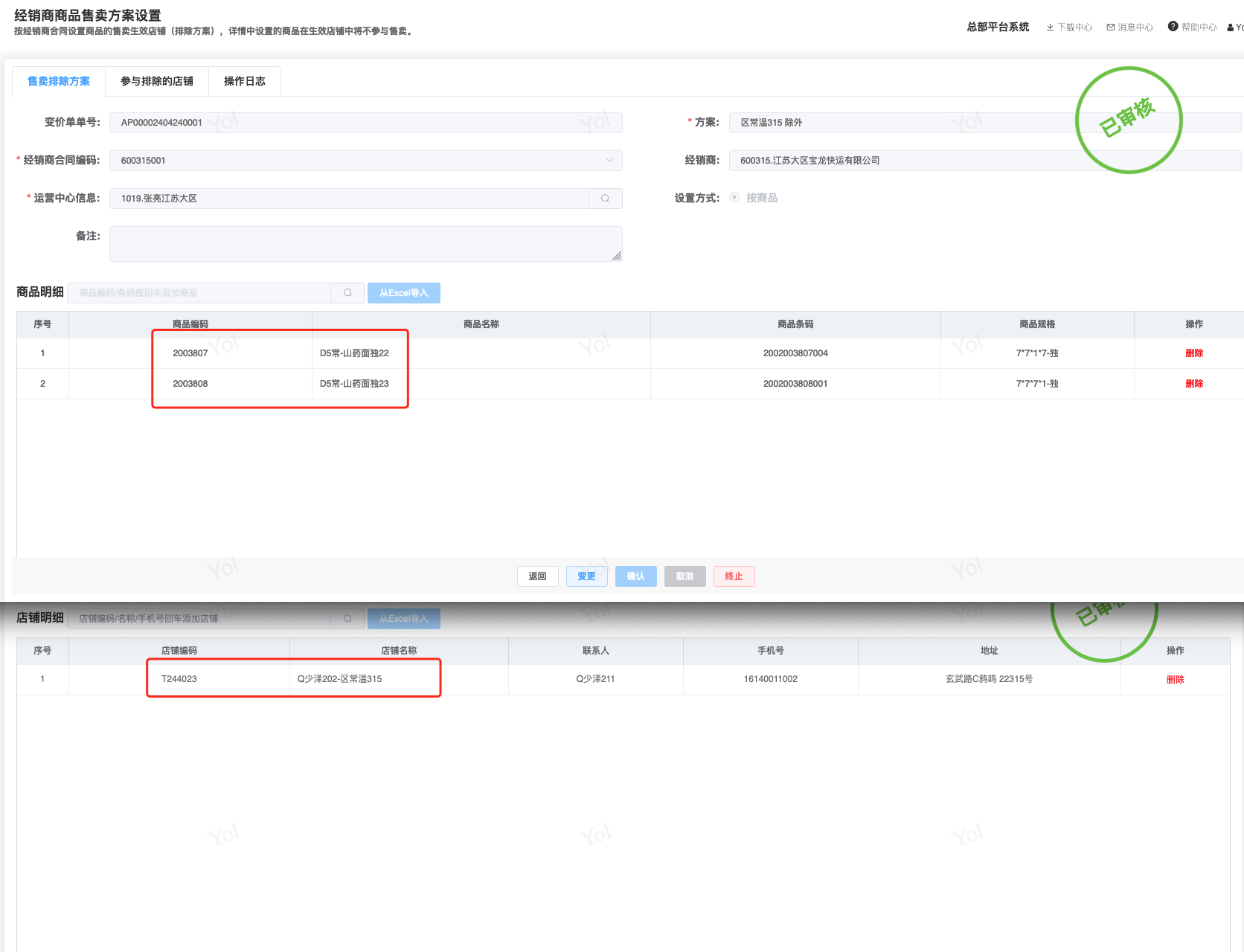Click the 联系人 column header
Screen dimensions: 1244x952
click(595, 651)
